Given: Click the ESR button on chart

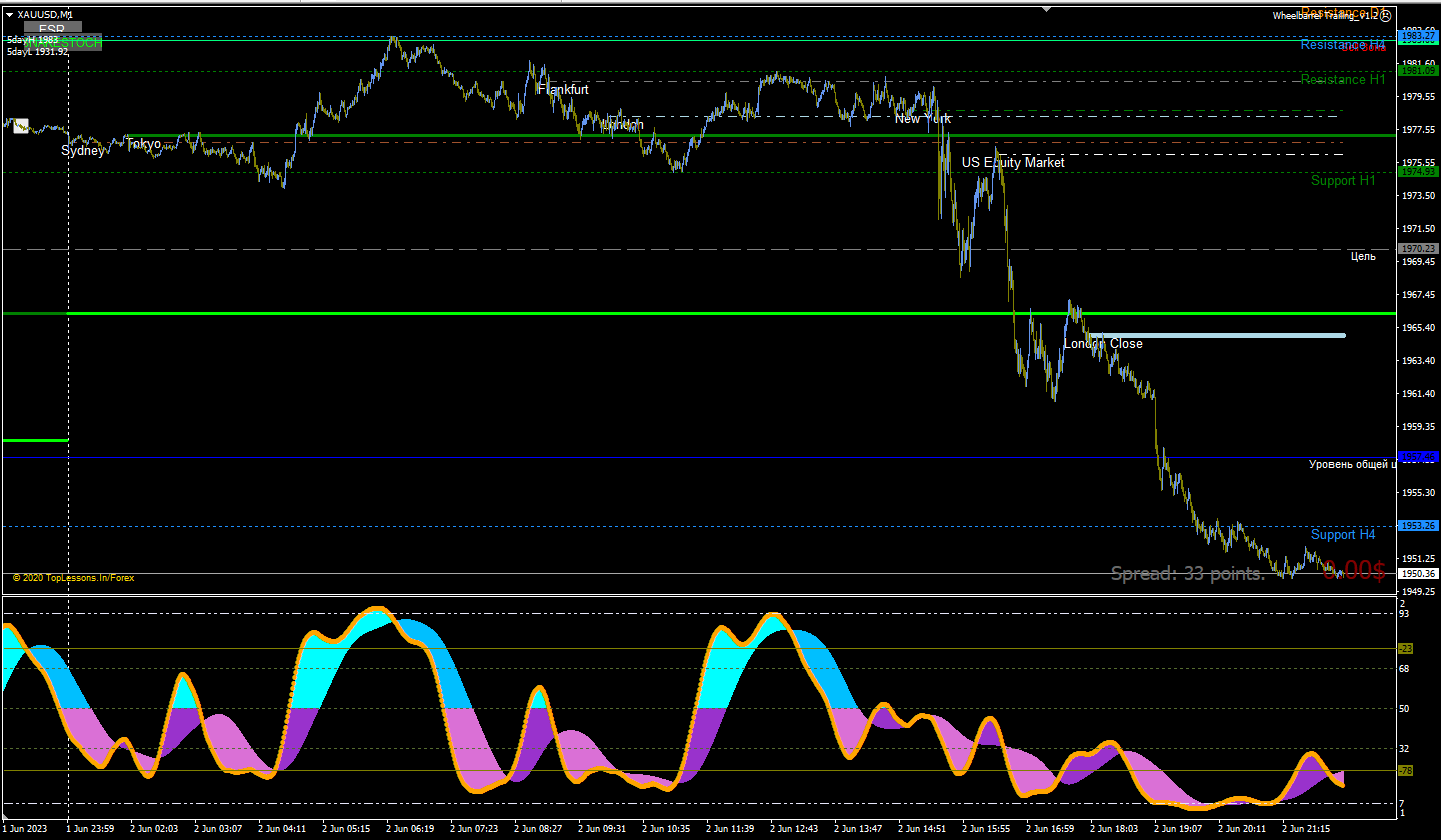Looking at the screenshot, I should click(52, 29).
